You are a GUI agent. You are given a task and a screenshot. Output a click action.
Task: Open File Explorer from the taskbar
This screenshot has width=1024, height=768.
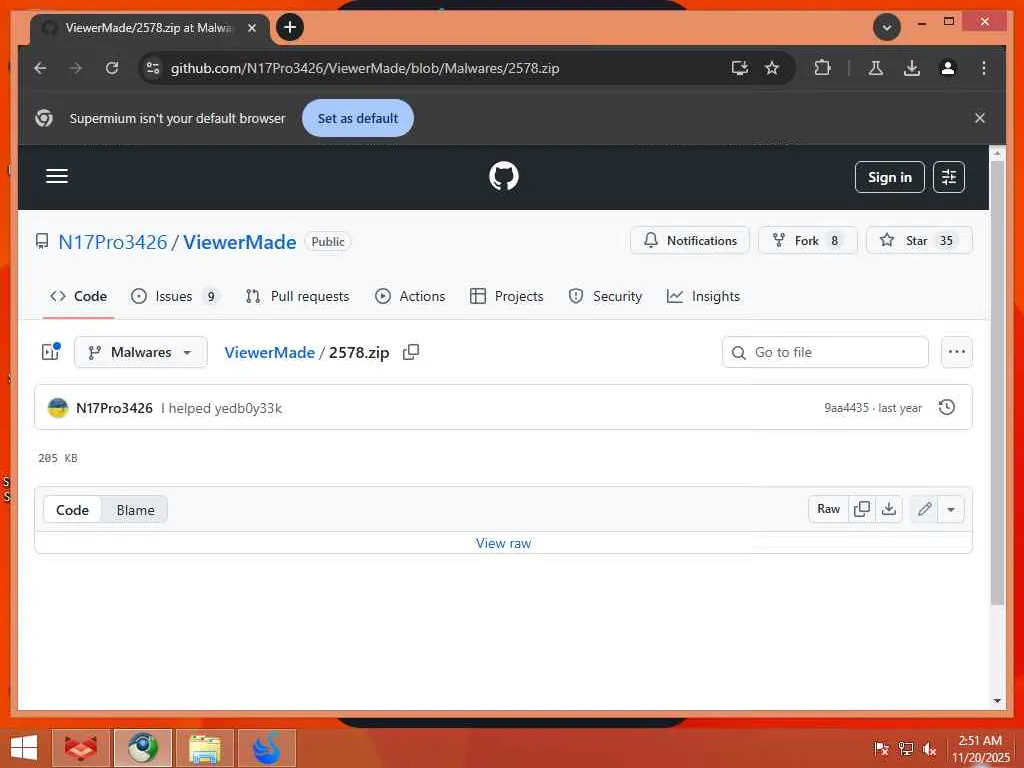(205, 748)
